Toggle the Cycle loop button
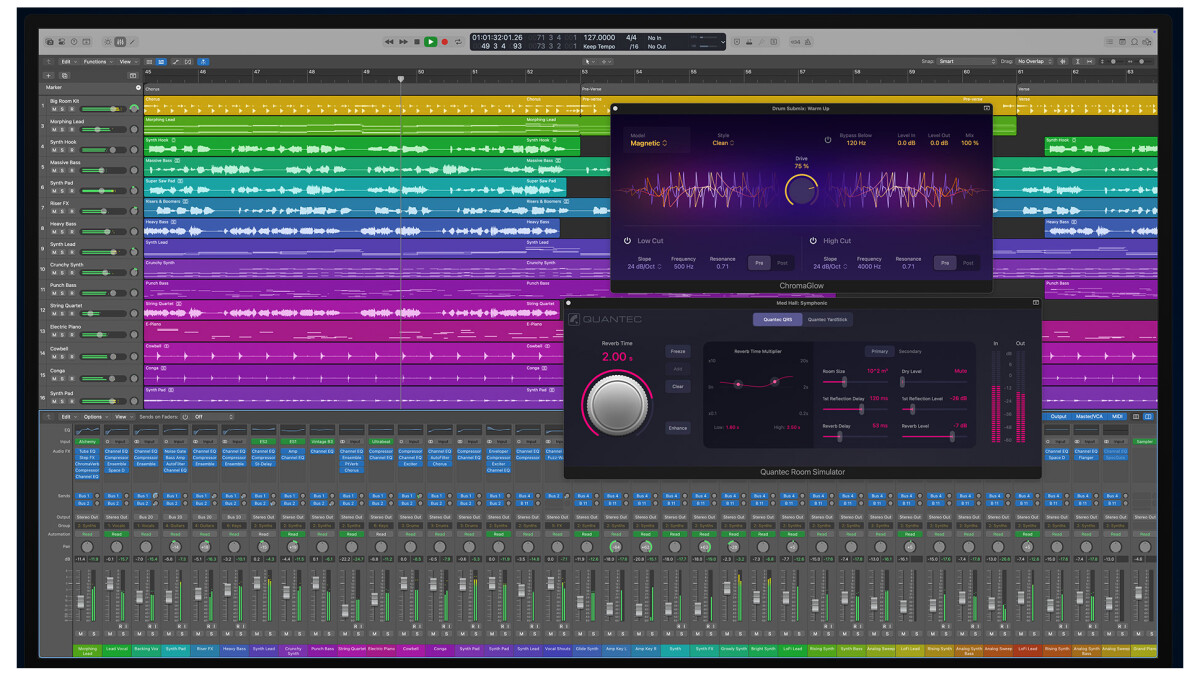 (x=458, y=42)
